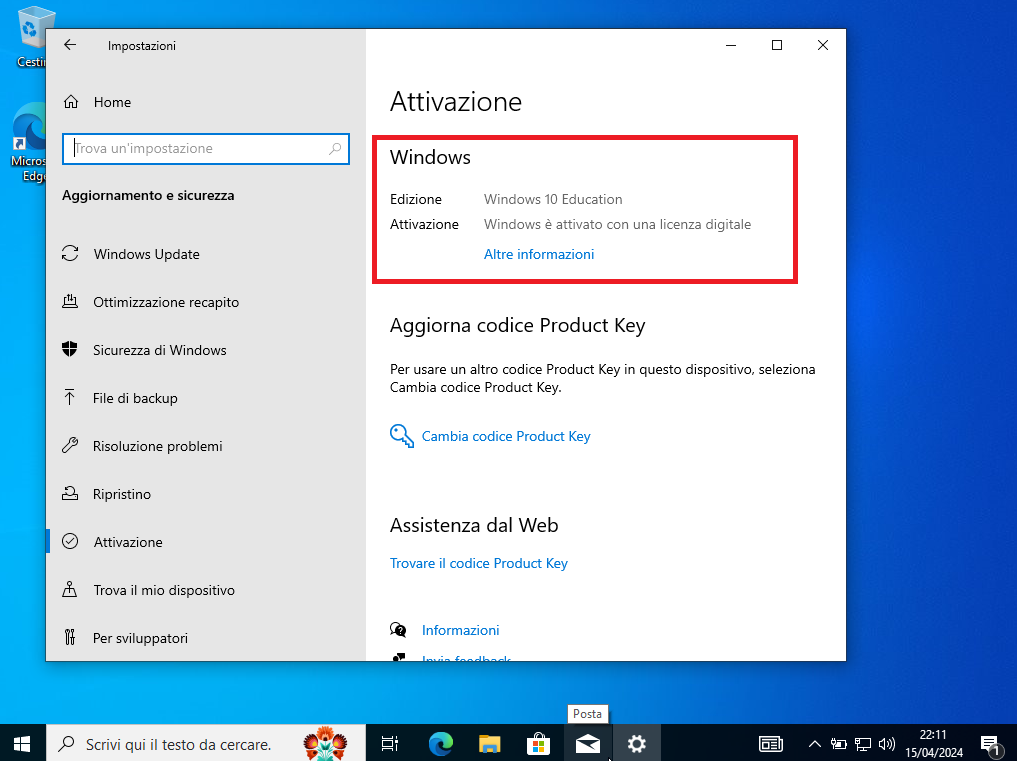Select the Per sviluppatori tools icon

[x=70, y=638]
